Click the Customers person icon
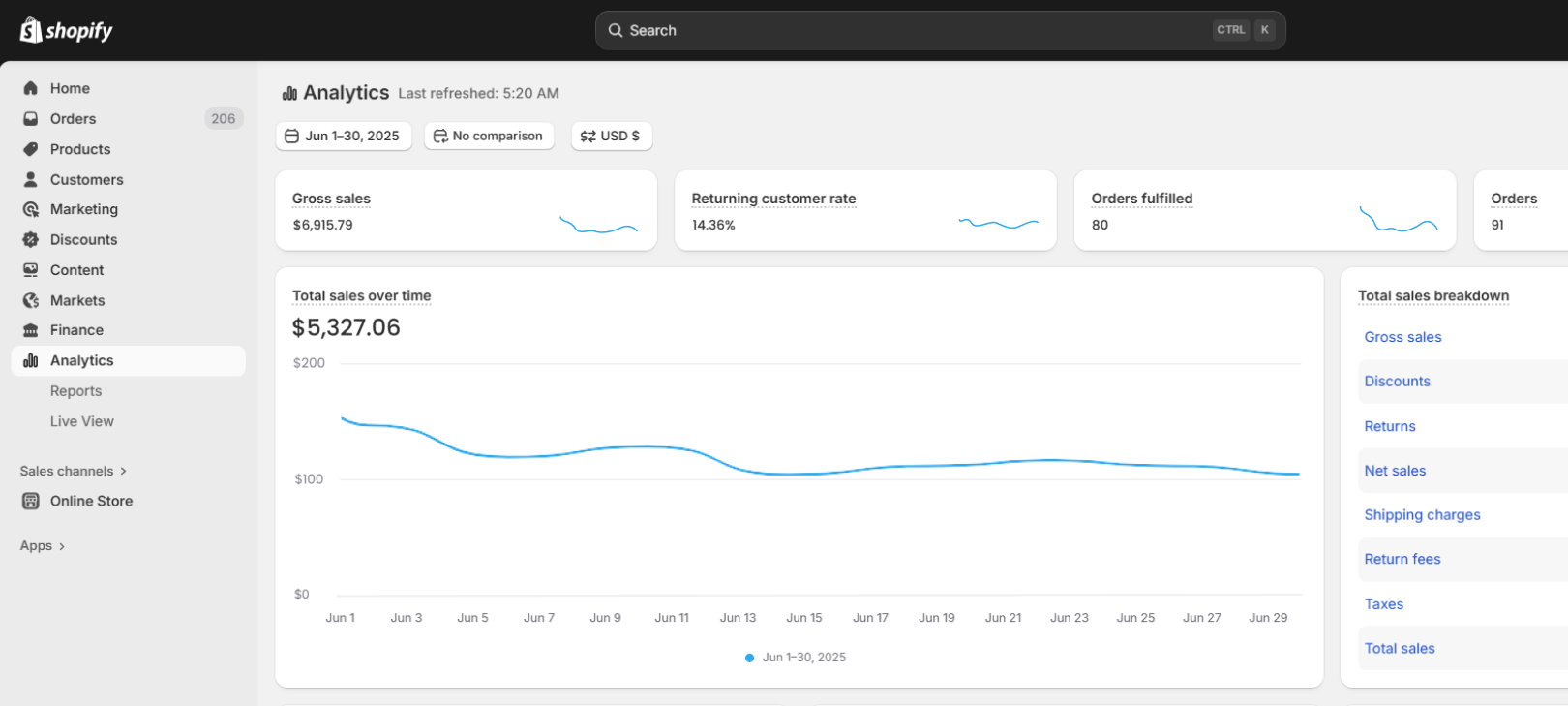 point(31,179)
